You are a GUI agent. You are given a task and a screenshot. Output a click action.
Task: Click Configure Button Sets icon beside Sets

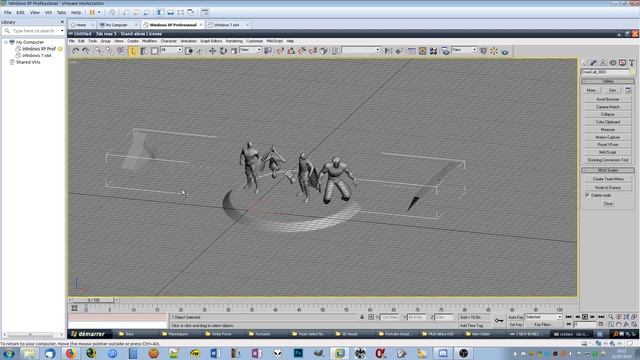pyautogui.click(x=628, y=90)
